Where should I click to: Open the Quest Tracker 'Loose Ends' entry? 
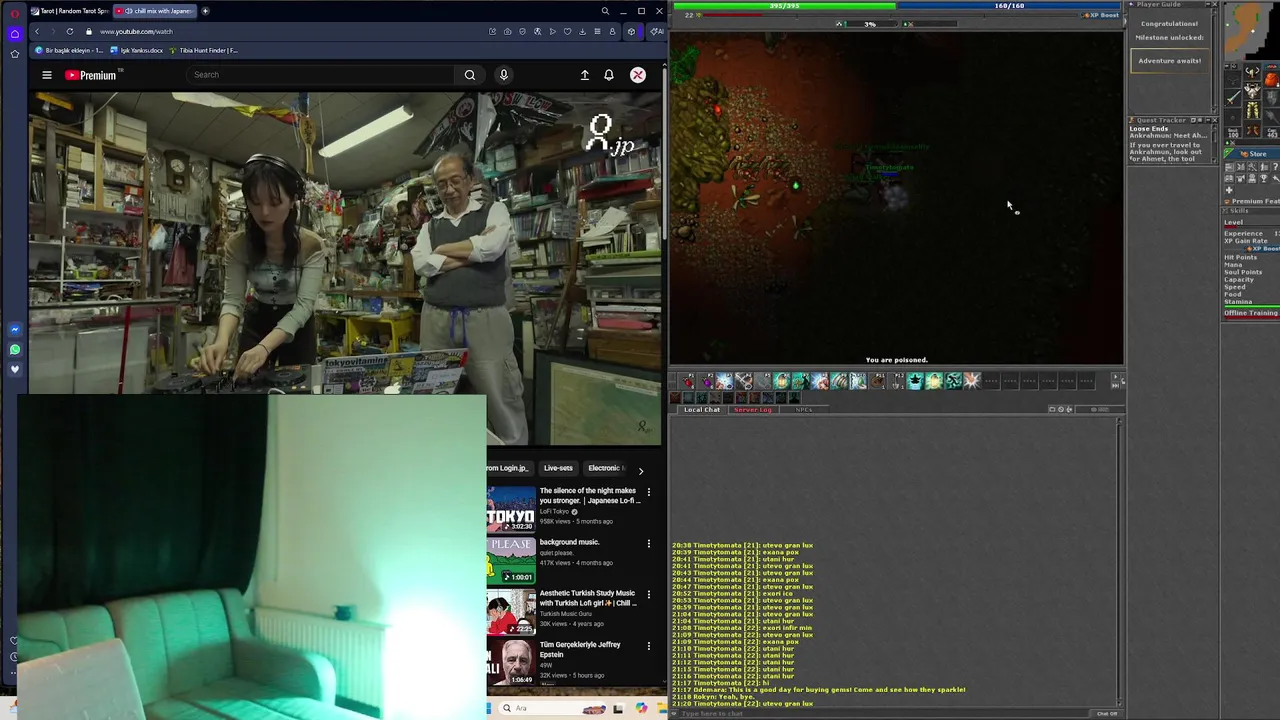1149,129
